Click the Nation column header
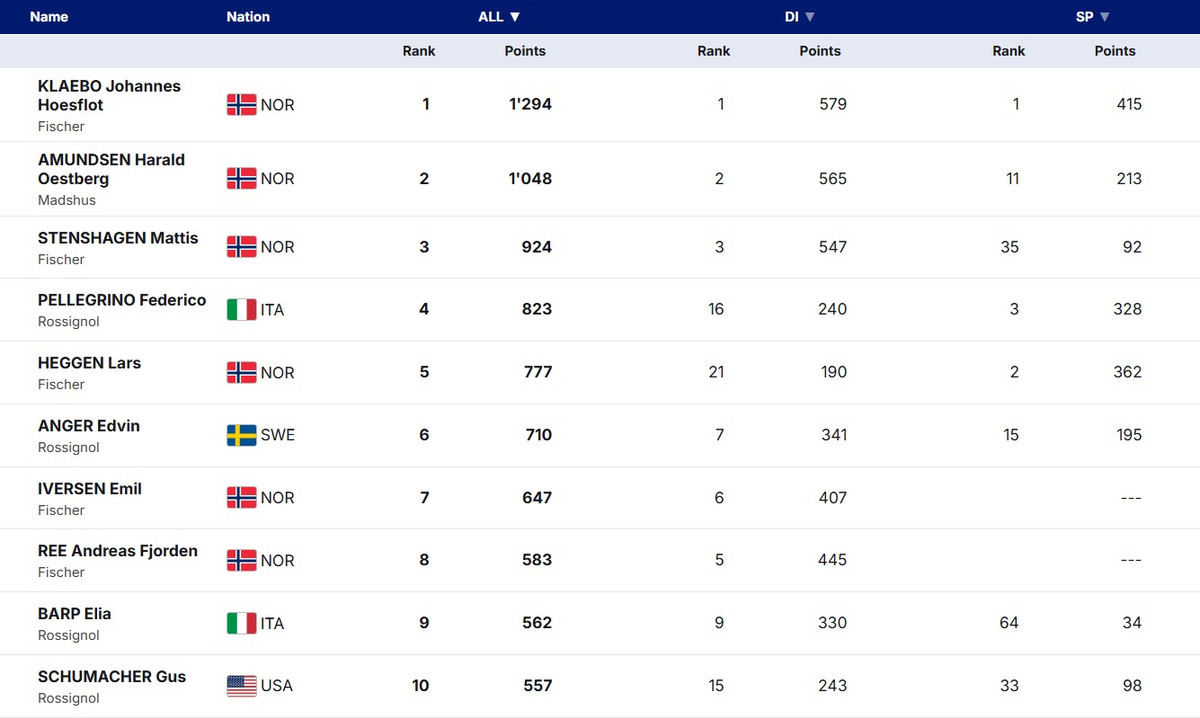 248,17
